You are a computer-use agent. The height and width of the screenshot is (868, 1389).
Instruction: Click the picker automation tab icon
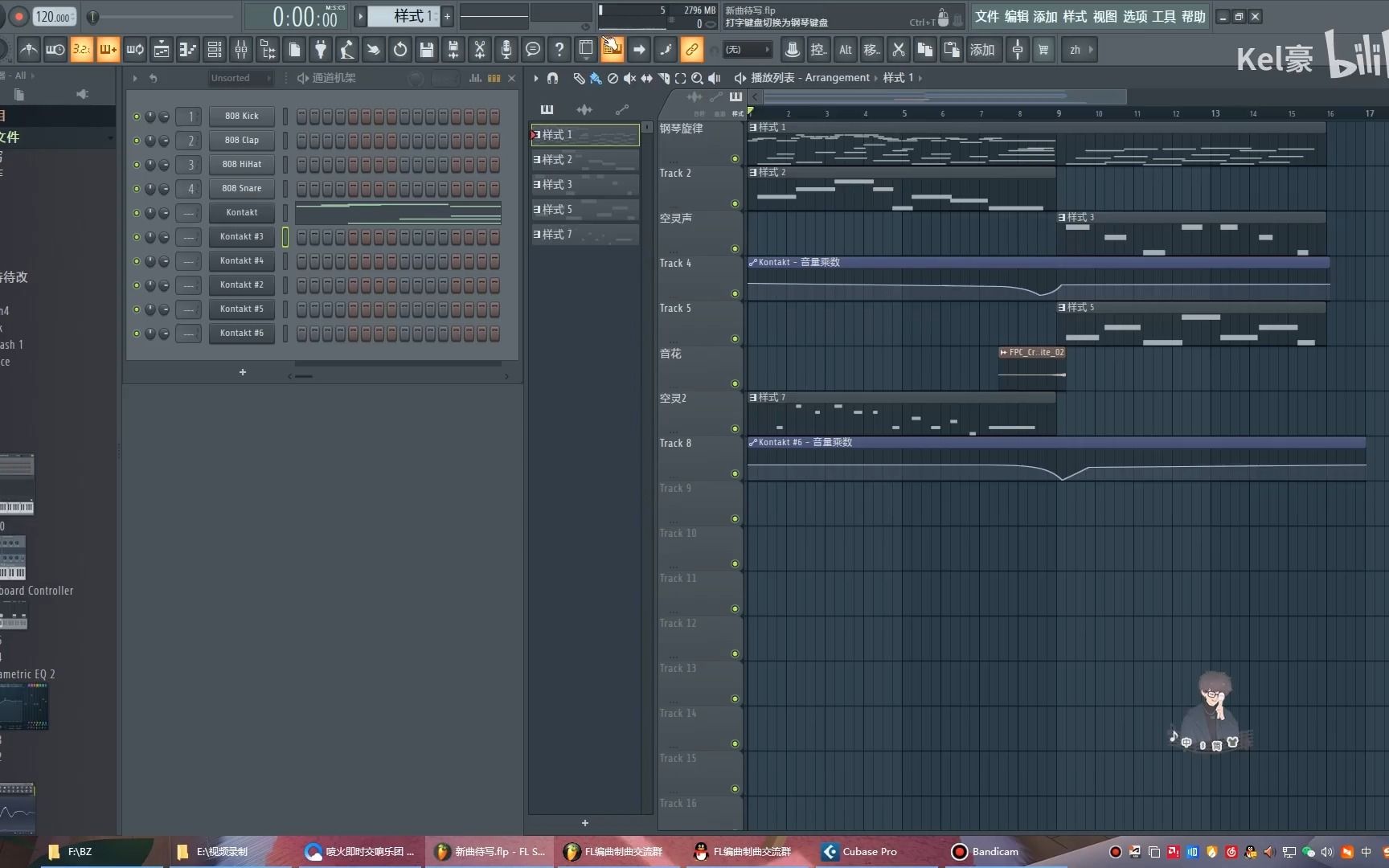coord(621,109)
